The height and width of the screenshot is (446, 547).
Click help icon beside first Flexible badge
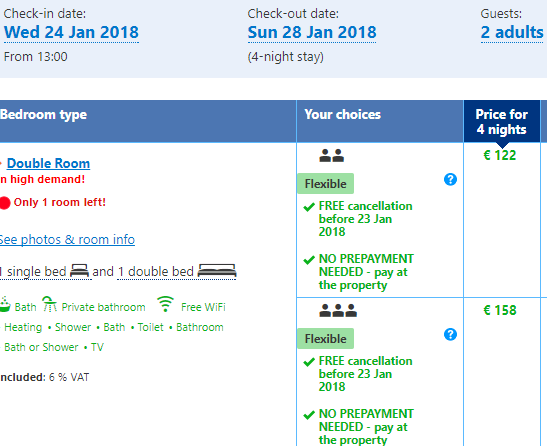click(450, 179)
